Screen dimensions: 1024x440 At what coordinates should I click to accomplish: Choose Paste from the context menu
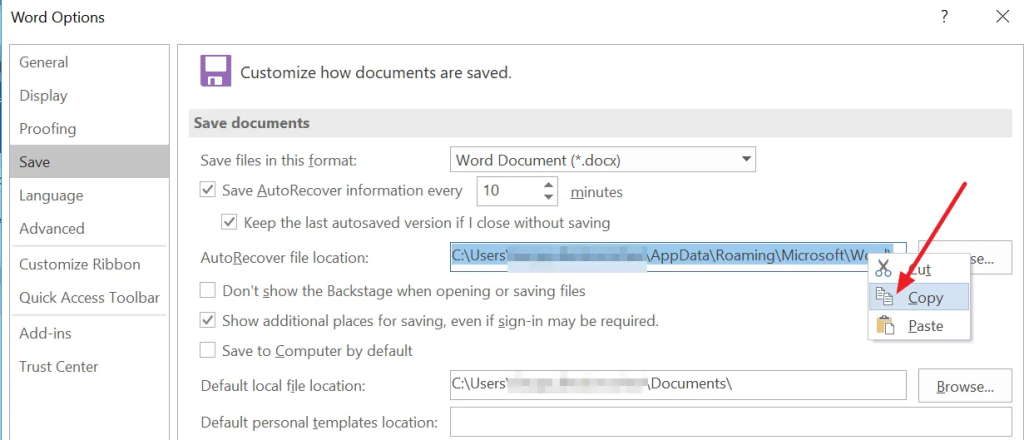[x=919, y=325]
